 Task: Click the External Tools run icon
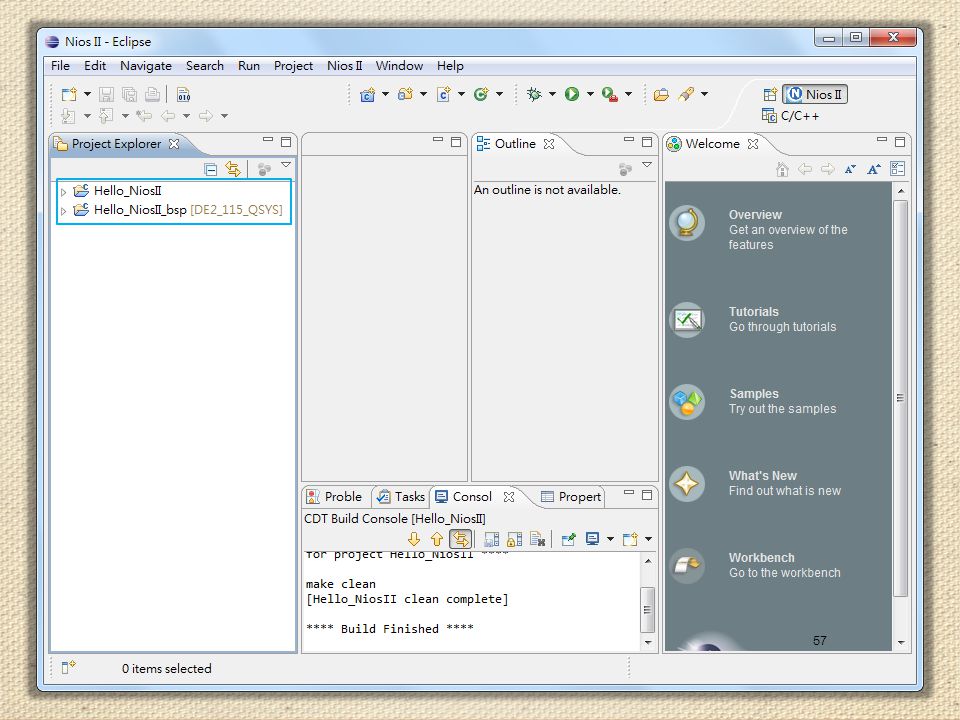pyautogui.click(x=609, y=94)
